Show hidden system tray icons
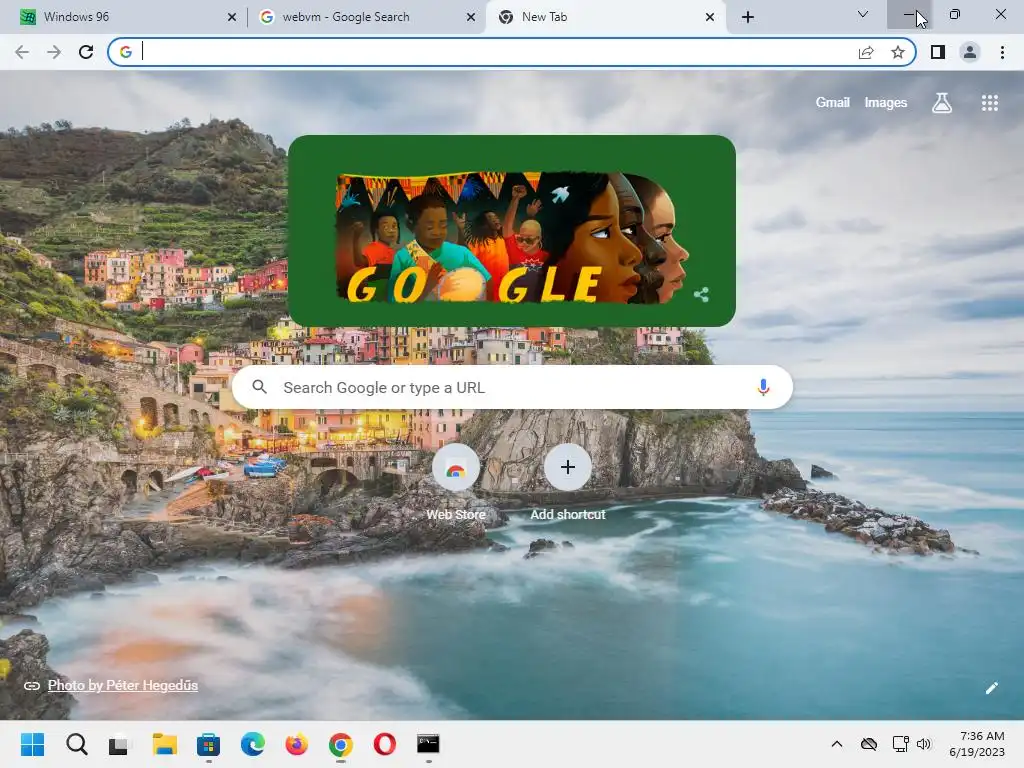This screenshot has height=768, width=1024. [x=837, y=744]
